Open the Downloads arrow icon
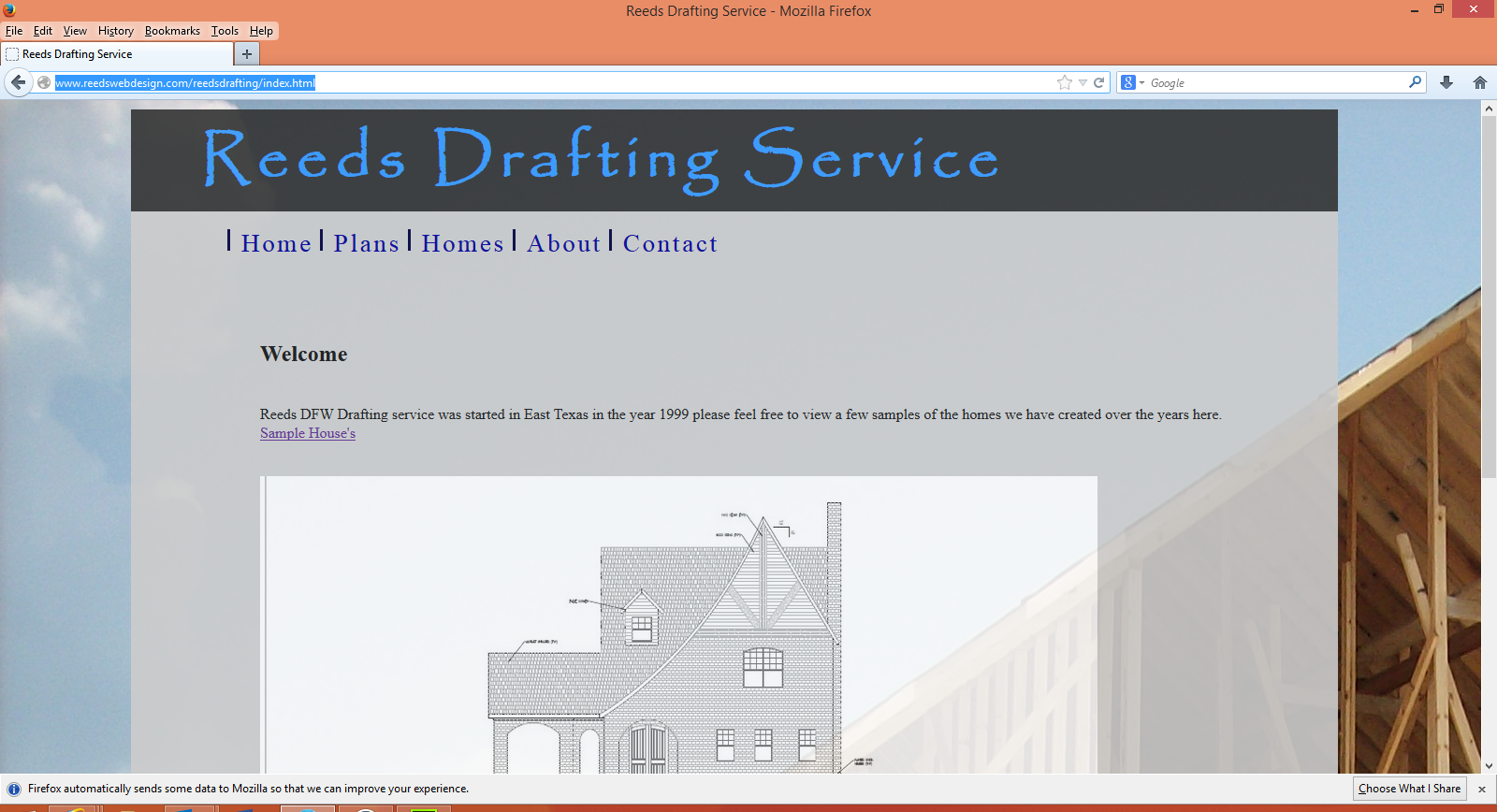This screenshot has width=1497, height=812. point(1446,82)
